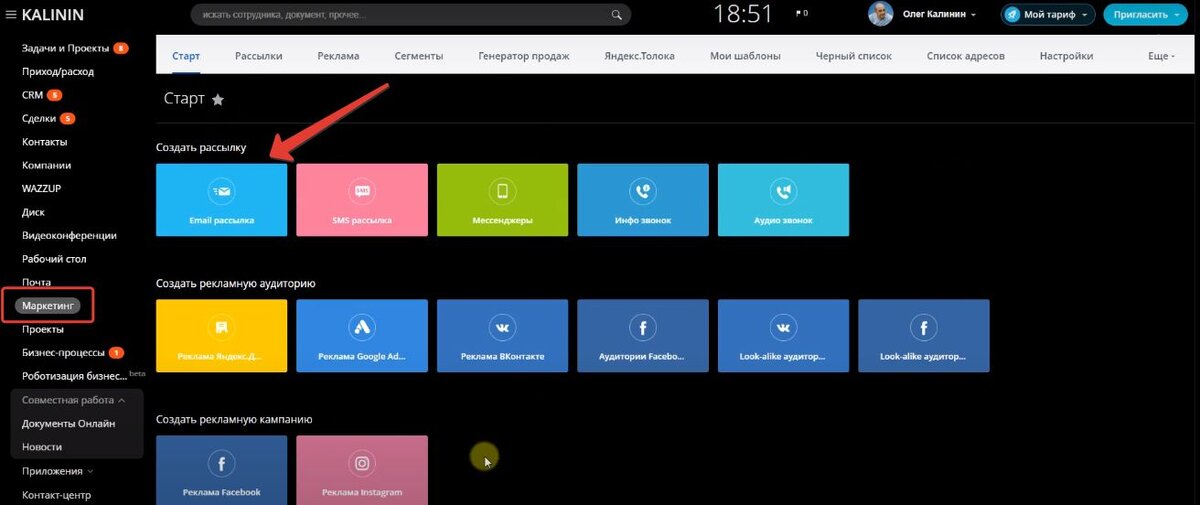Select the Старт tab

(186, 56)
